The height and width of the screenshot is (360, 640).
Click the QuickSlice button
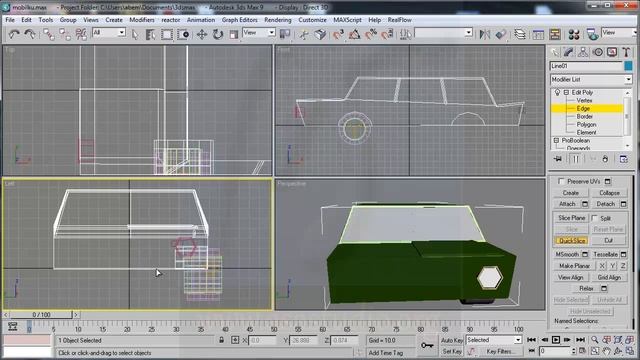point(571,241)
